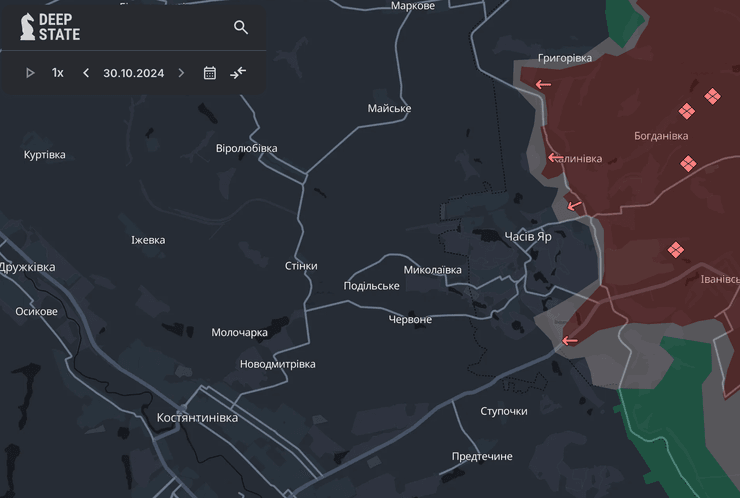This screenshot has height=498, width=740.
Task: Click the compare arrows icon
Action: click(x=238, y=73)
